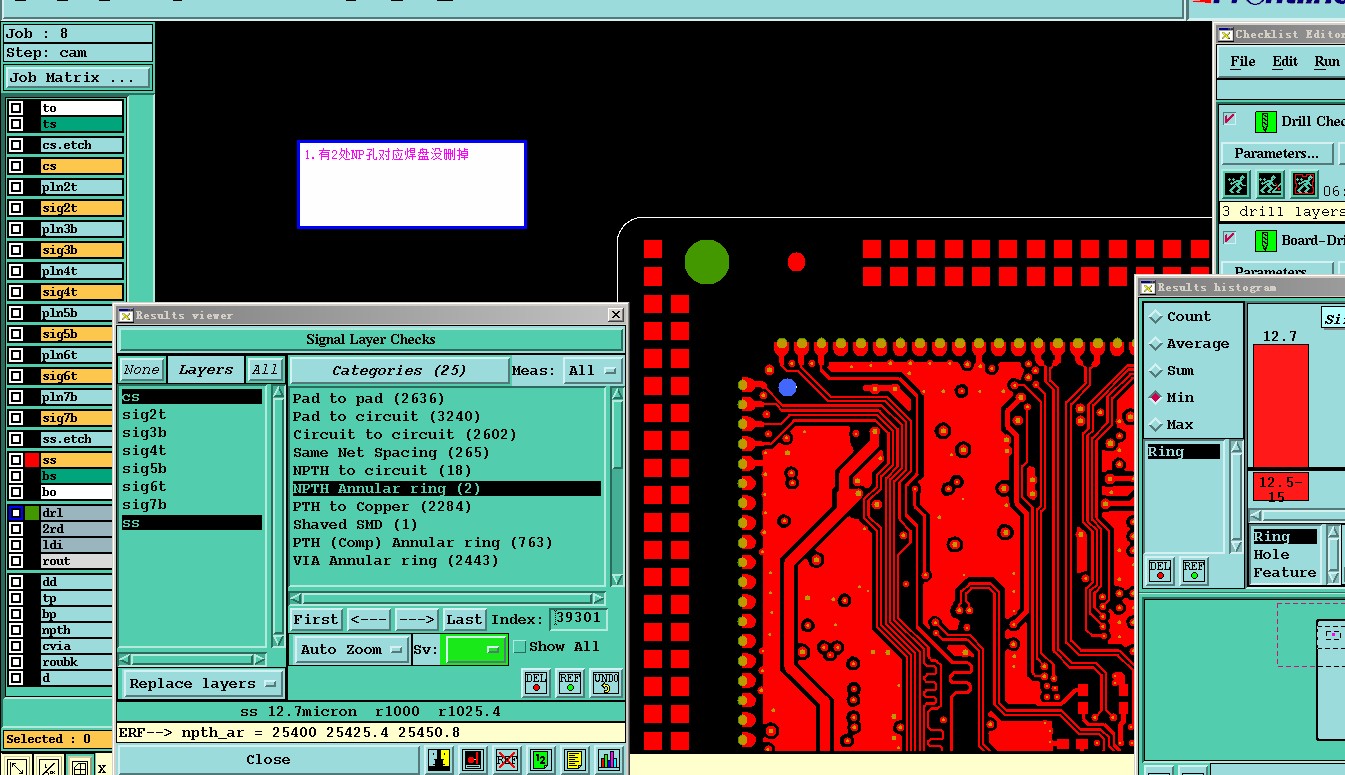Click REF icon in Results viewer
The height and width of the screenshot is (775, 1345).
tap(570, 683)
